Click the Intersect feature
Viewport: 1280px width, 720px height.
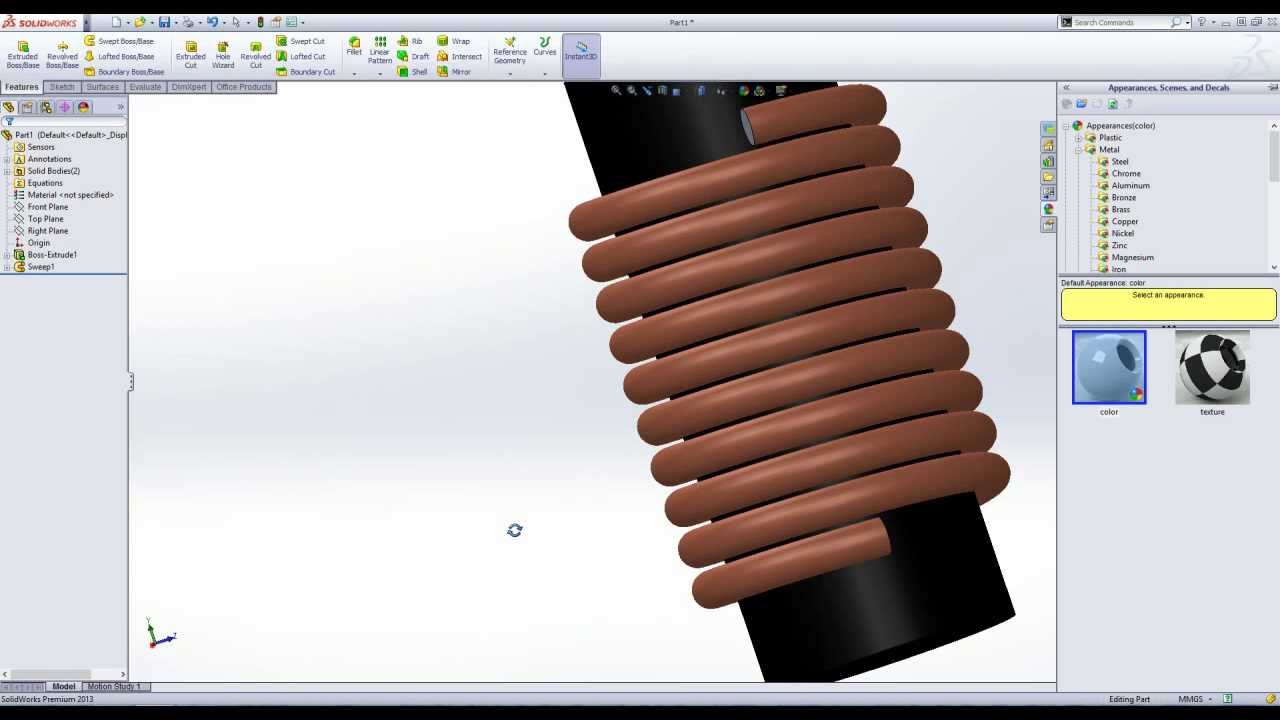pyautogui.click(x=459, y=56)
